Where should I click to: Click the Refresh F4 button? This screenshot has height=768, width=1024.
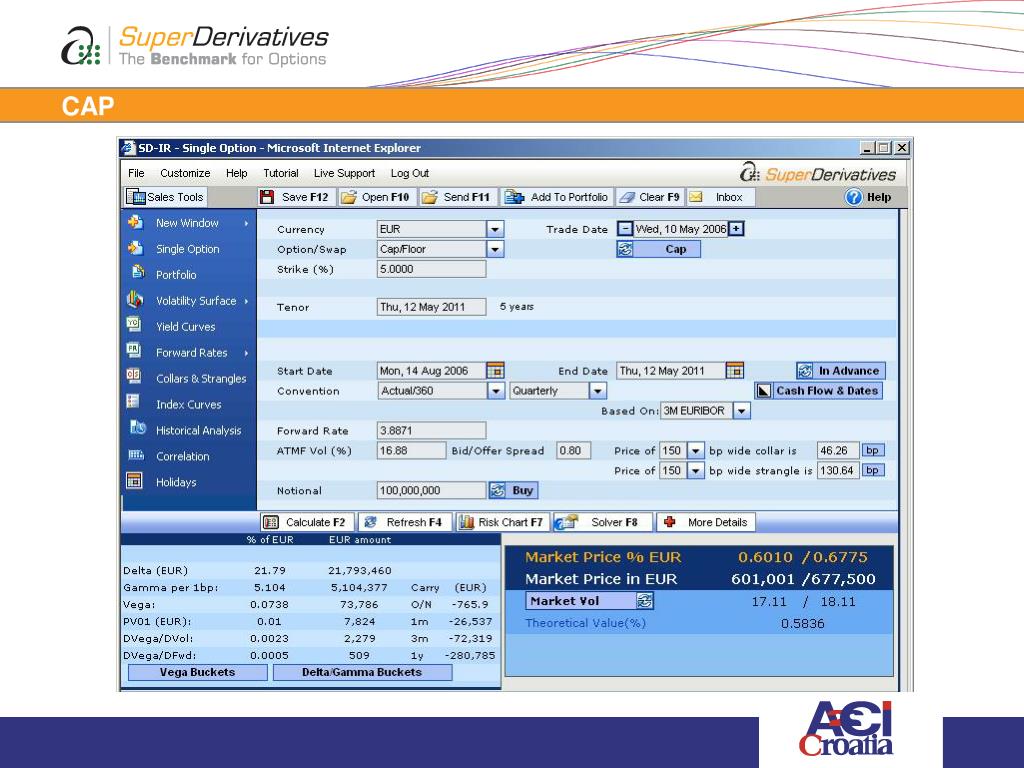(404, 522)
